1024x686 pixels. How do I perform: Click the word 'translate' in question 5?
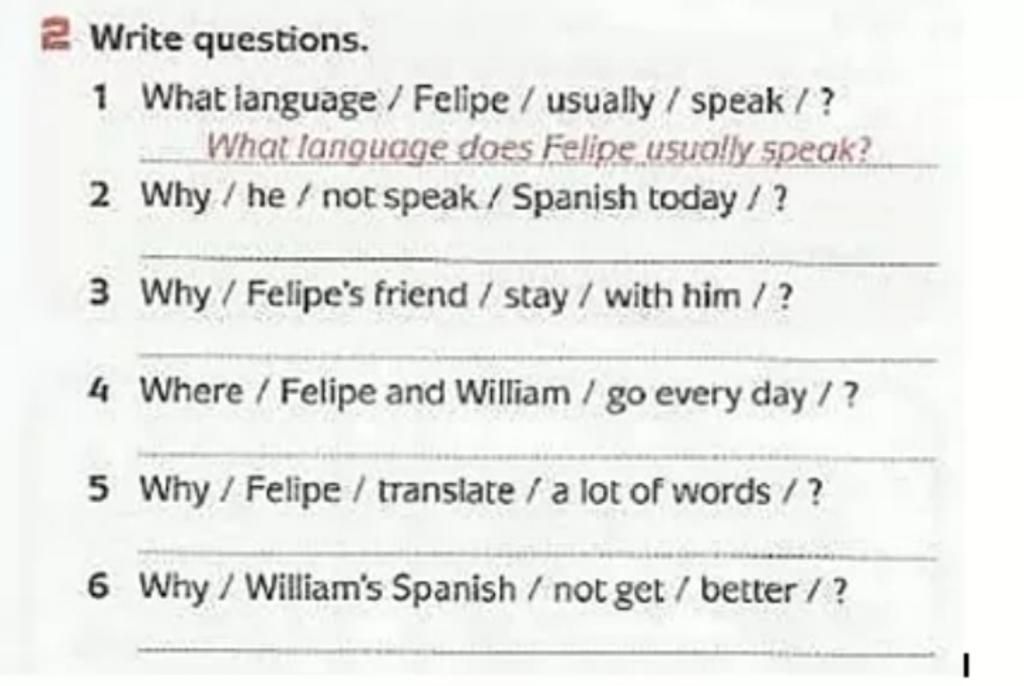pyautogui.click(x=446, y=491)
